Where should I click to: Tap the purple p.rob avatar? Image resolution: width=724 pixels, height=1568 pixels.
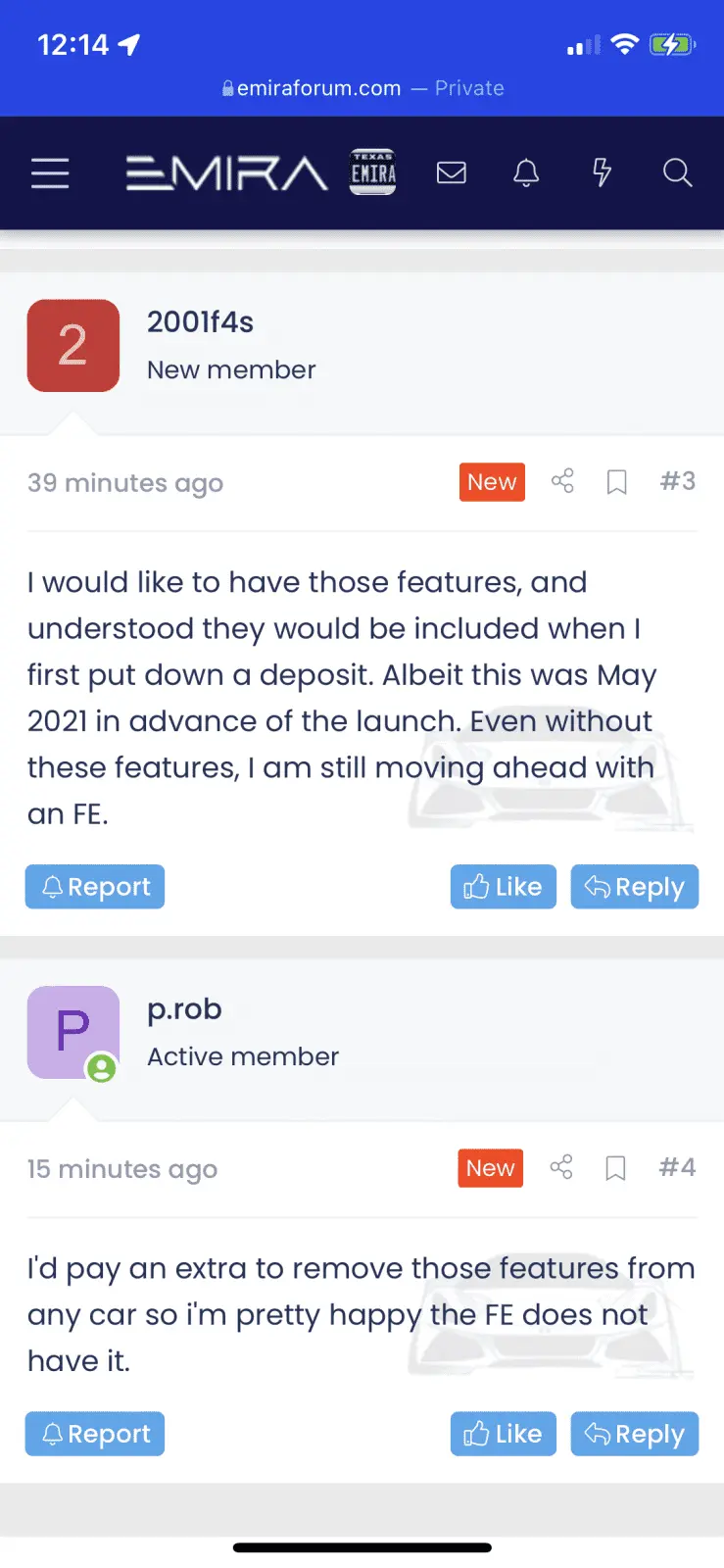(73, 1033)
